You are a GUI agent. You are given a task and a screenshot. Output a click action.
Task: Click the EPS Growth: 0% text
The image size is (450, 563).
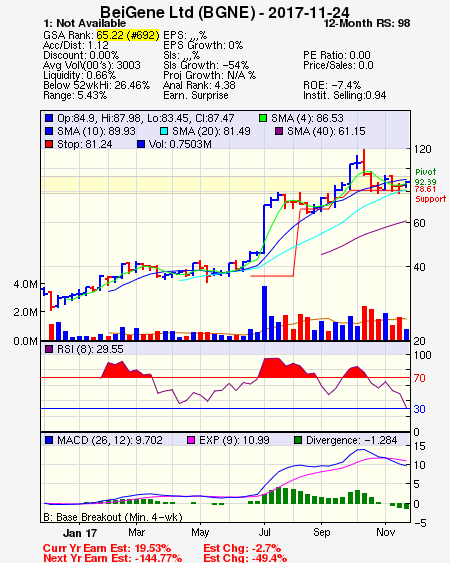(x=203, y=45)
